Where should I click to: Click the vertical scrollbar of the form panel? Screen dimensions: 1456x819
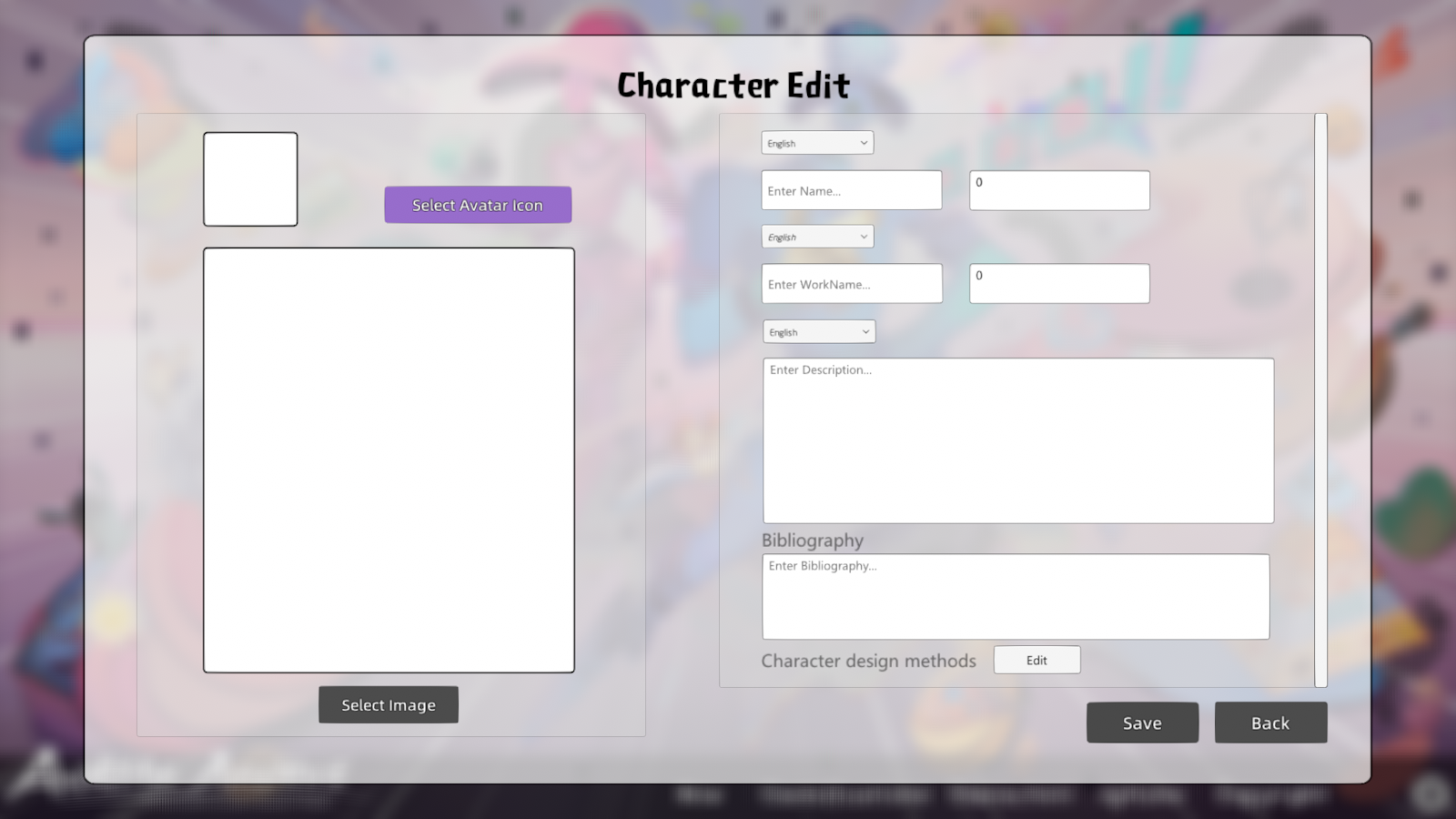1320,400
